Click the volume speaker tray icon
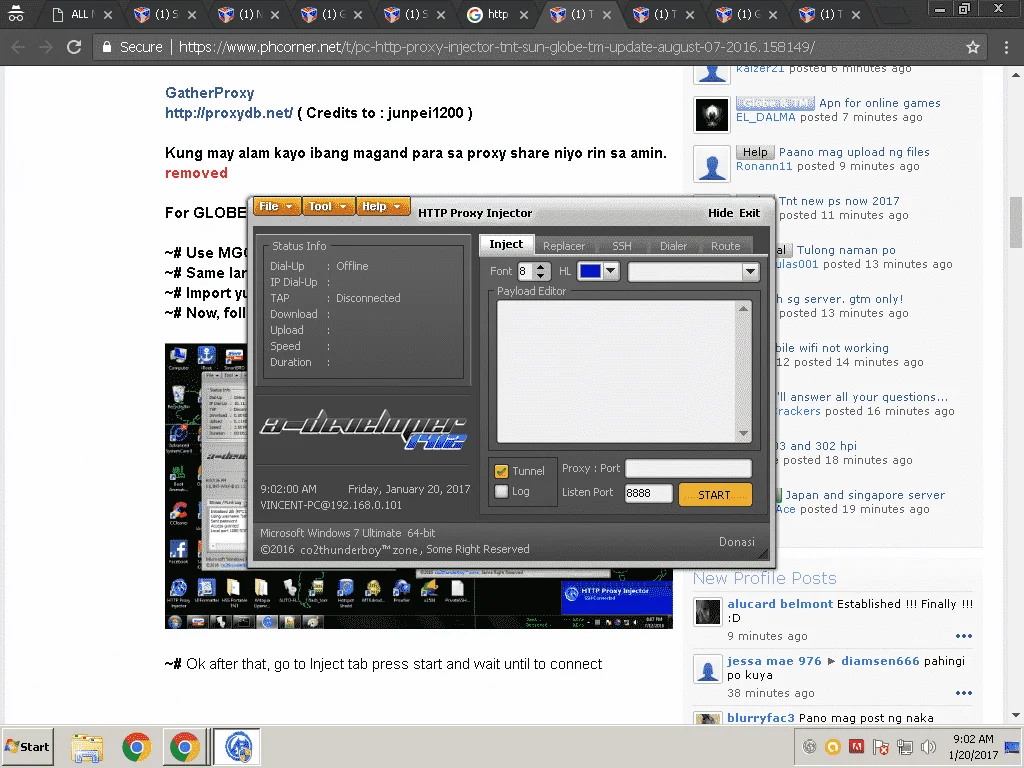 click(x=928, y=746)
